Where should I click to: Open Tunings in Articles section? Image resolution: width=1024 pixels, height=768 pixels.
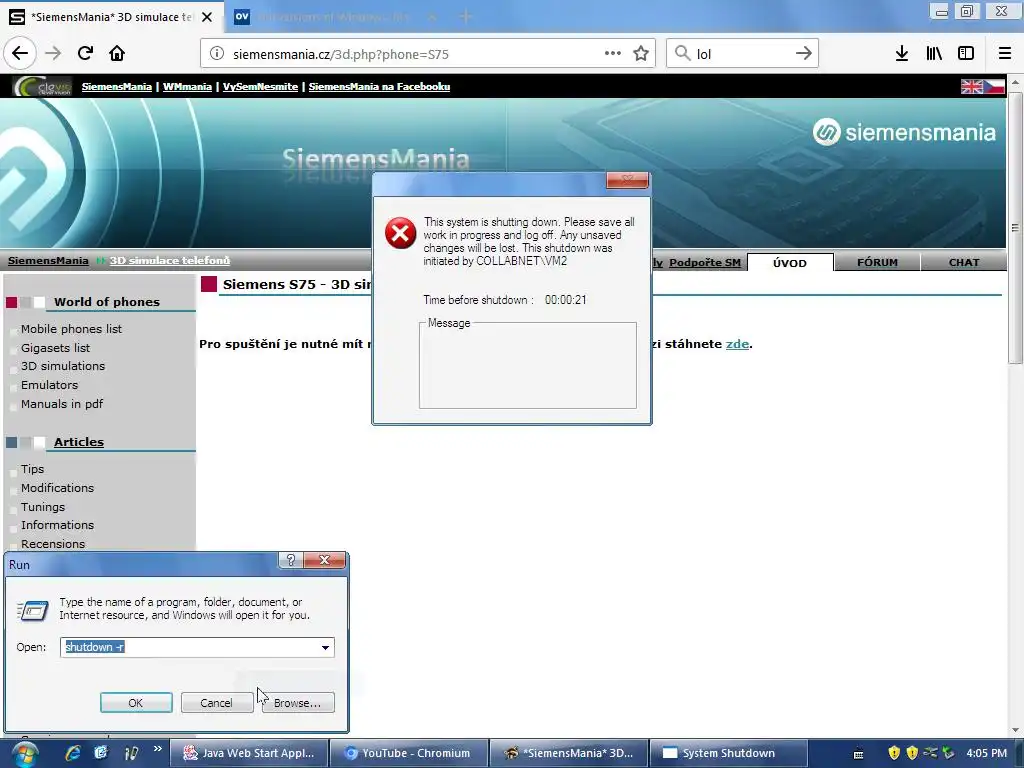42,507
